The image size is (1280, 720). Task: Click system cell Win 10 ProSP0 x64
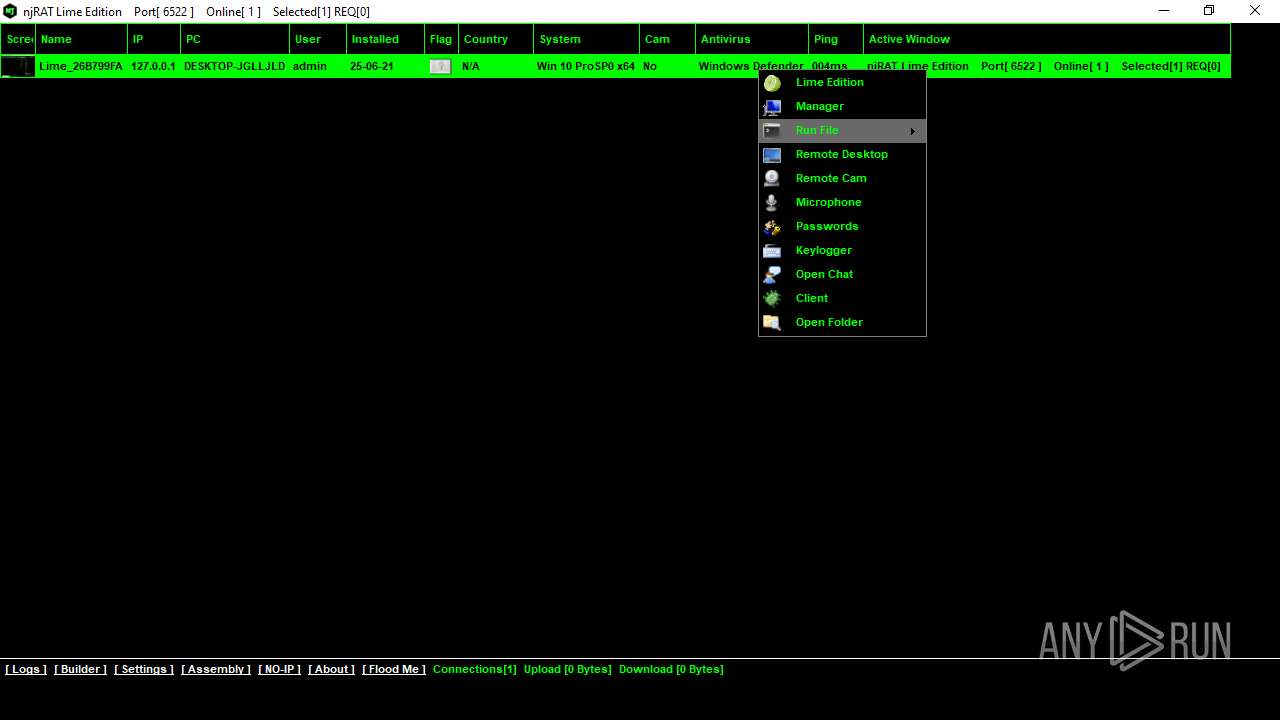[586, 66]
